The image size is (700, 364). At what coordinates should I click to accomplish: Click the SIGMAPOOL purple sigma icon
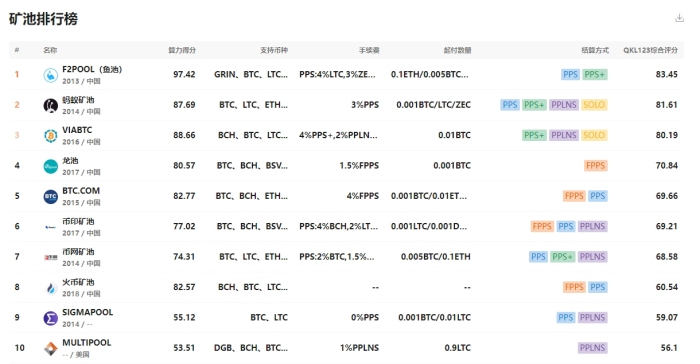(50, 318)
